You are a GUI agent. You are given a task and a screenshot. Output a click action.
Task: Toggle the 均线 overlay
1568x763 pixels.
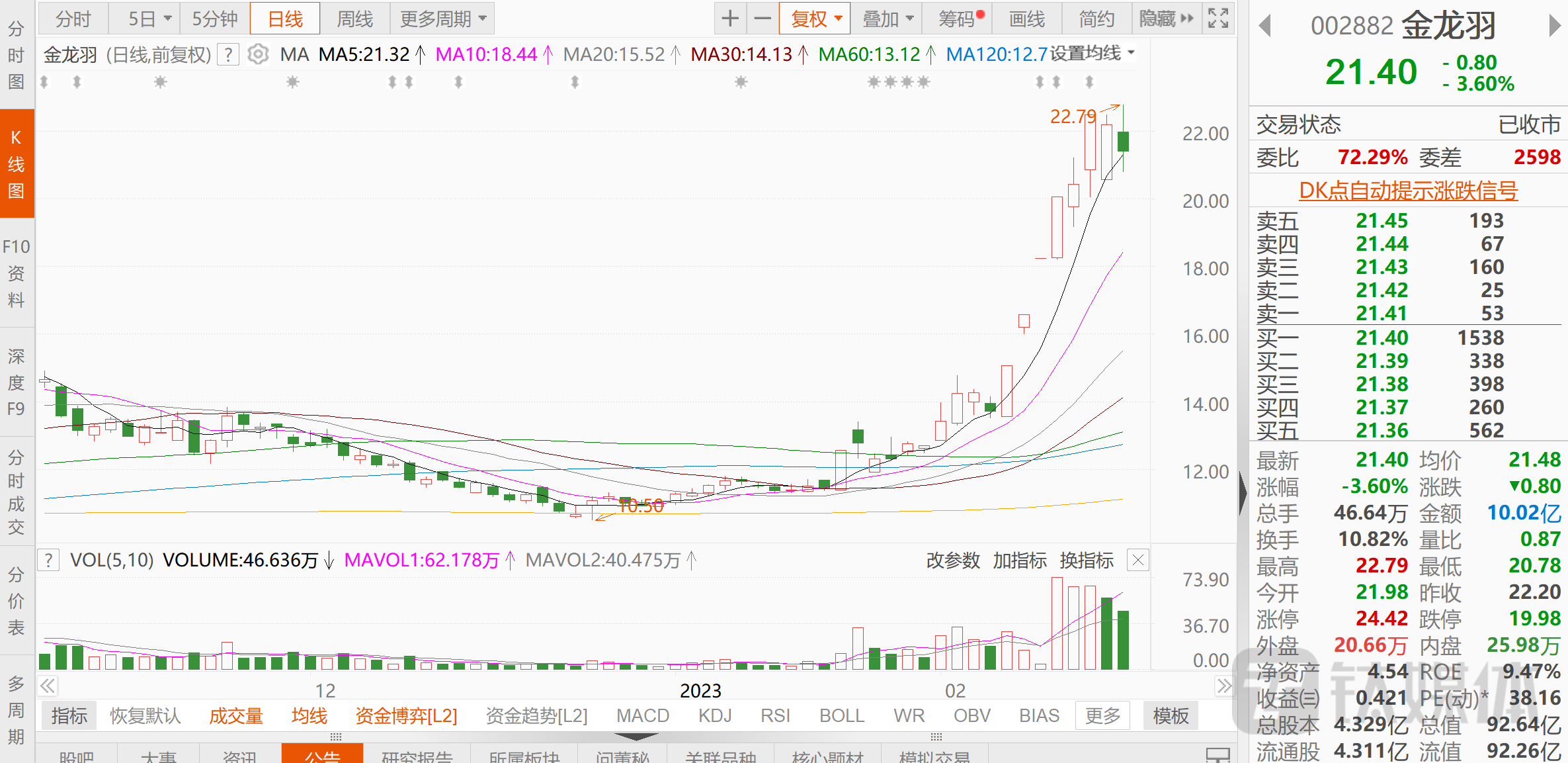click(309, 716)
